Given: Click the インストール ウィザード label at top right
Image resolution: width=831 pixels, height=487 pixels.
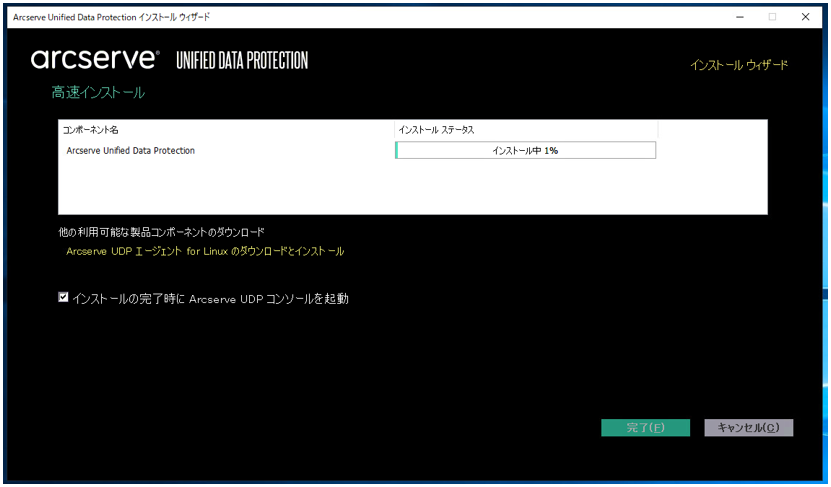Looking at the screenshot, I should 739,65.
